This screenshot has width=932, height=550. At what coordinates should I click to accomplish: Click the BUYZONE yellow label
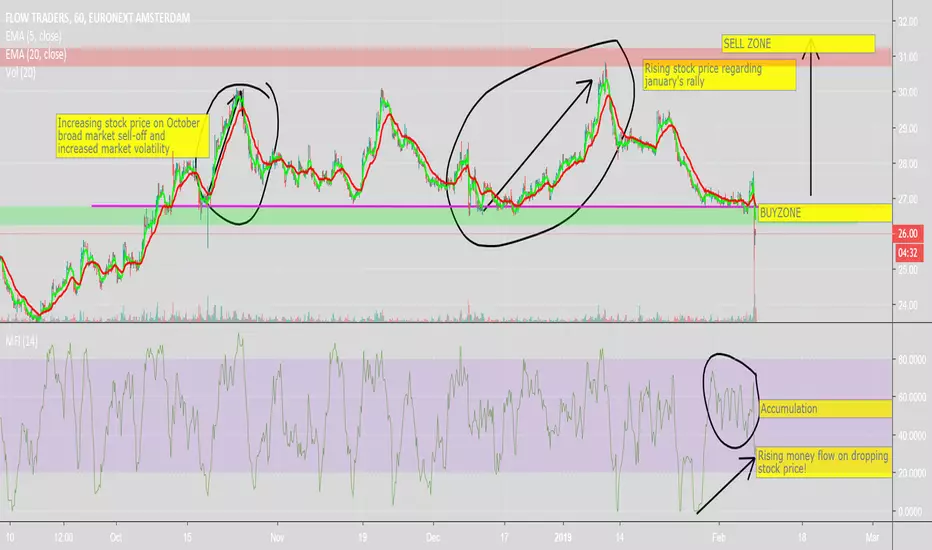(825, 213)
